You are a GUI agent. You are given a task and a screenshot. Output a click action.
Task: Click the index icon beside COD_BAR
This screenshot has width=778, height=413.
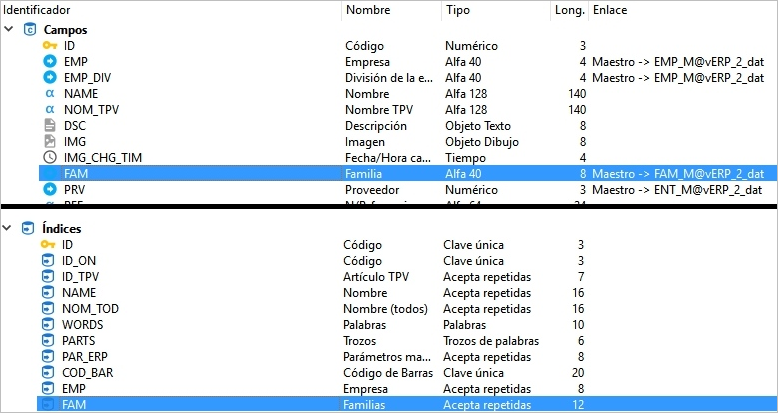49,373
